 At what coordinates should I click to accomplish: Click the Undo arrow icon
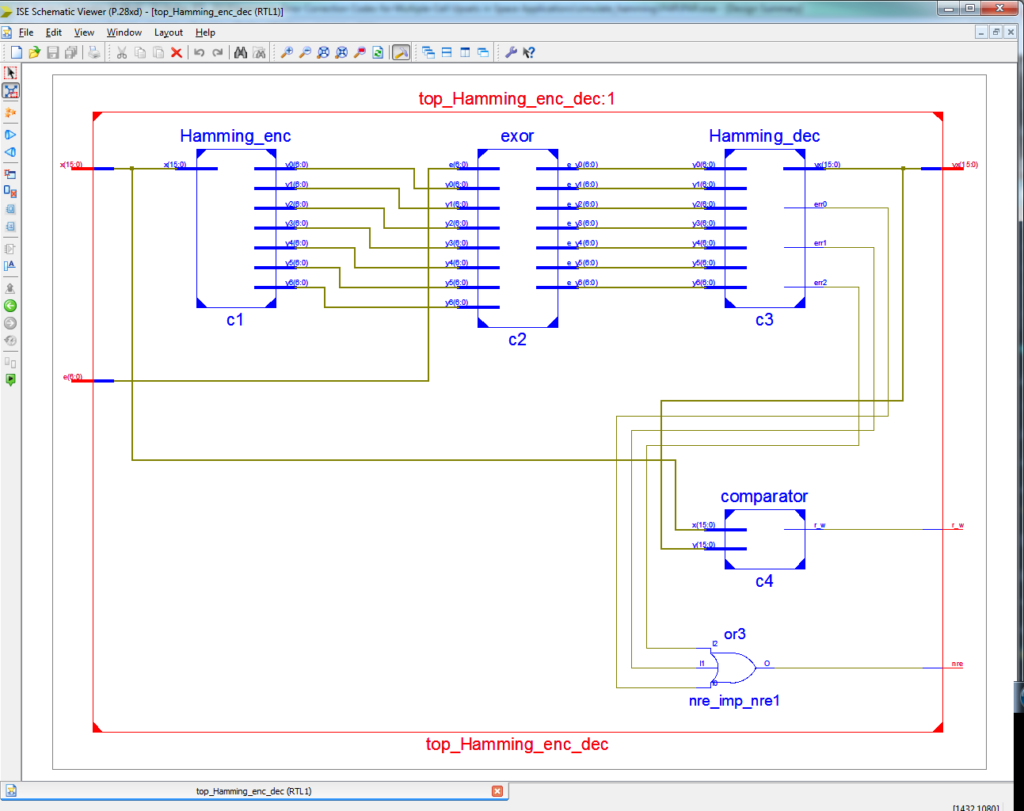(x=199, y=52)
